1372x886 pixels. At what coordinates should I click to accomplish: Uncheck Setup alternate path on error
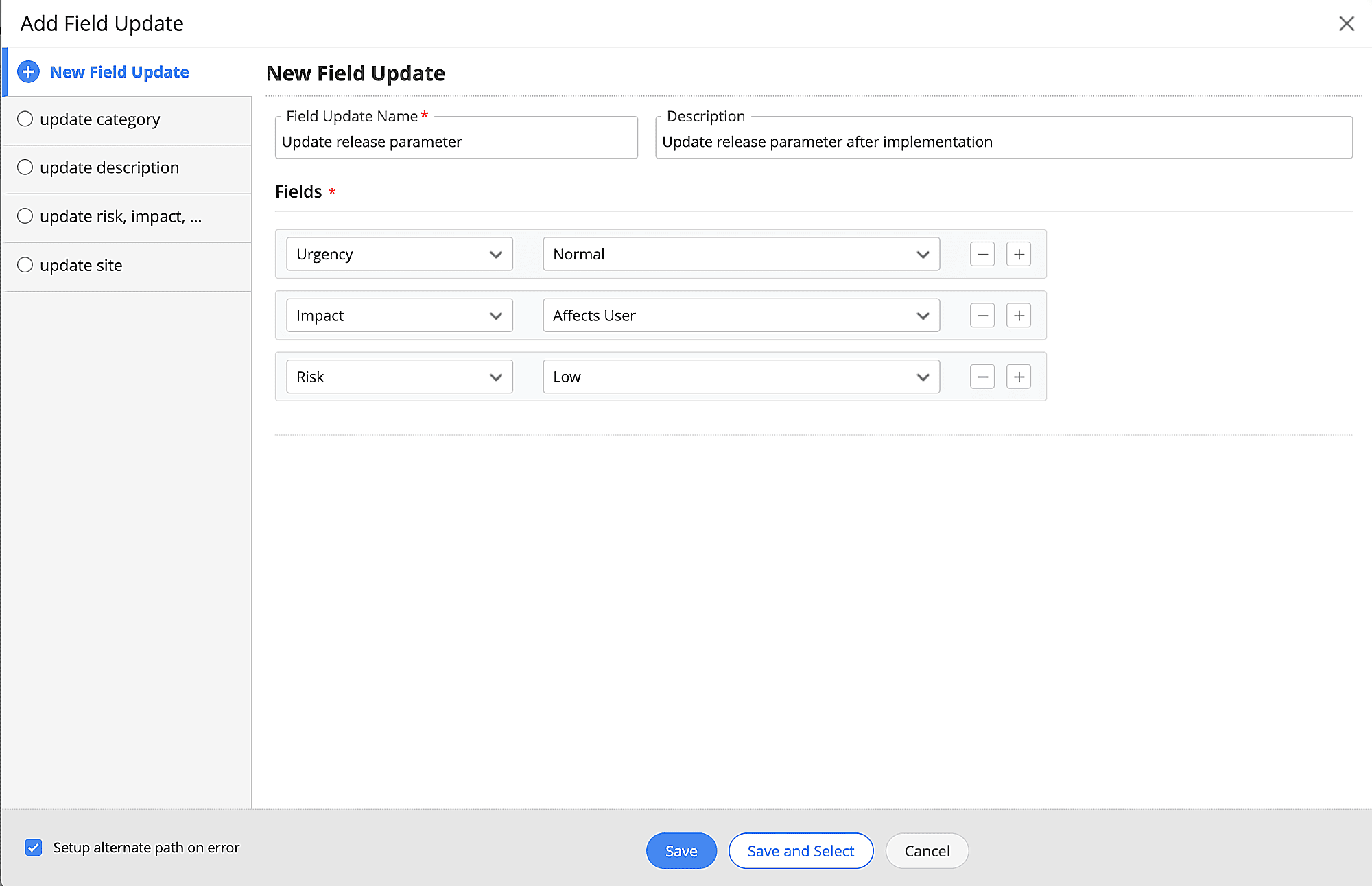point(33,848)
